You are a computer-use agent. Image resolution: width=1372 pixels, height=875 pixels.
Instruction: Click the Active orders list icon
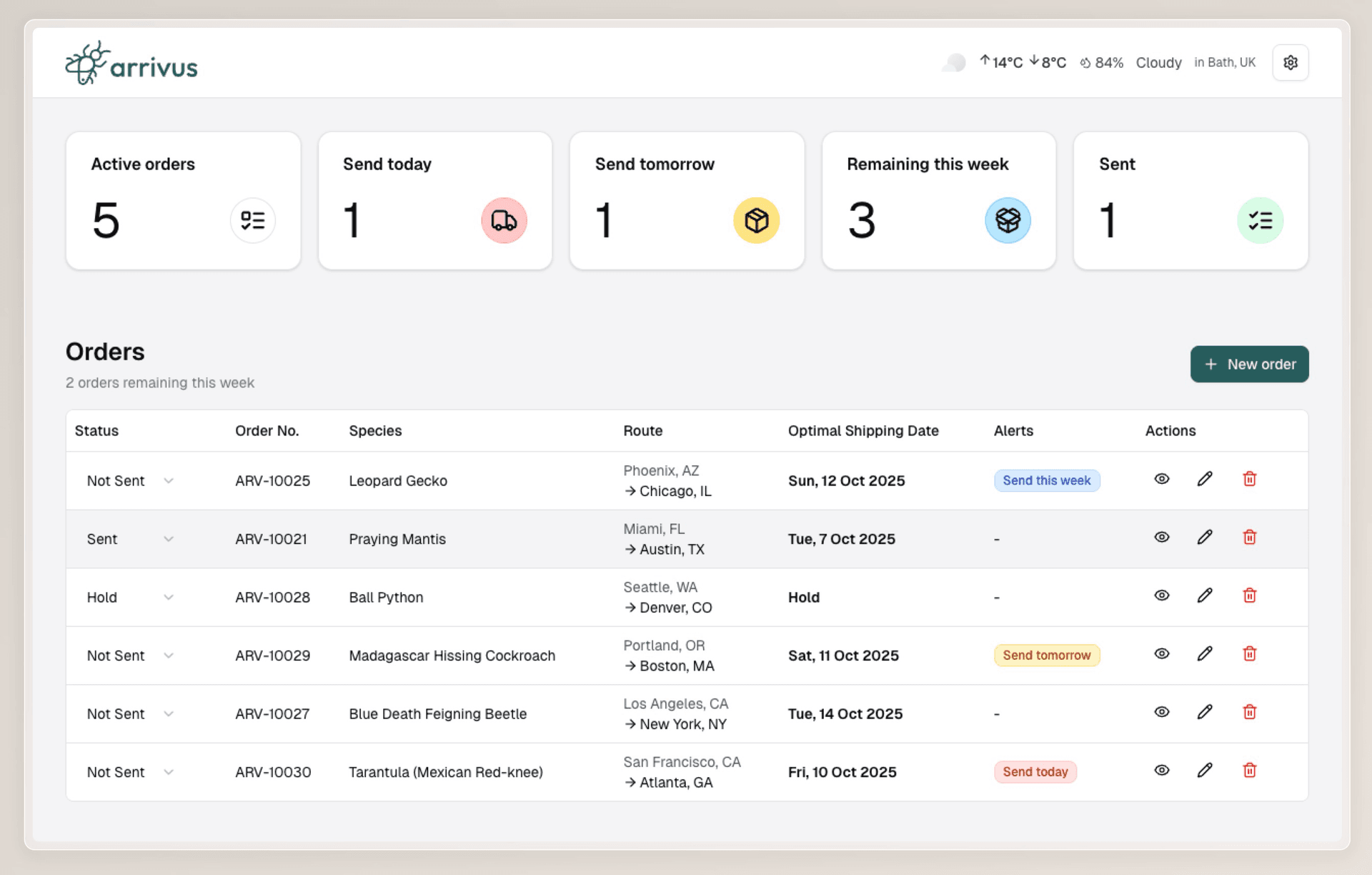point(253,220)
